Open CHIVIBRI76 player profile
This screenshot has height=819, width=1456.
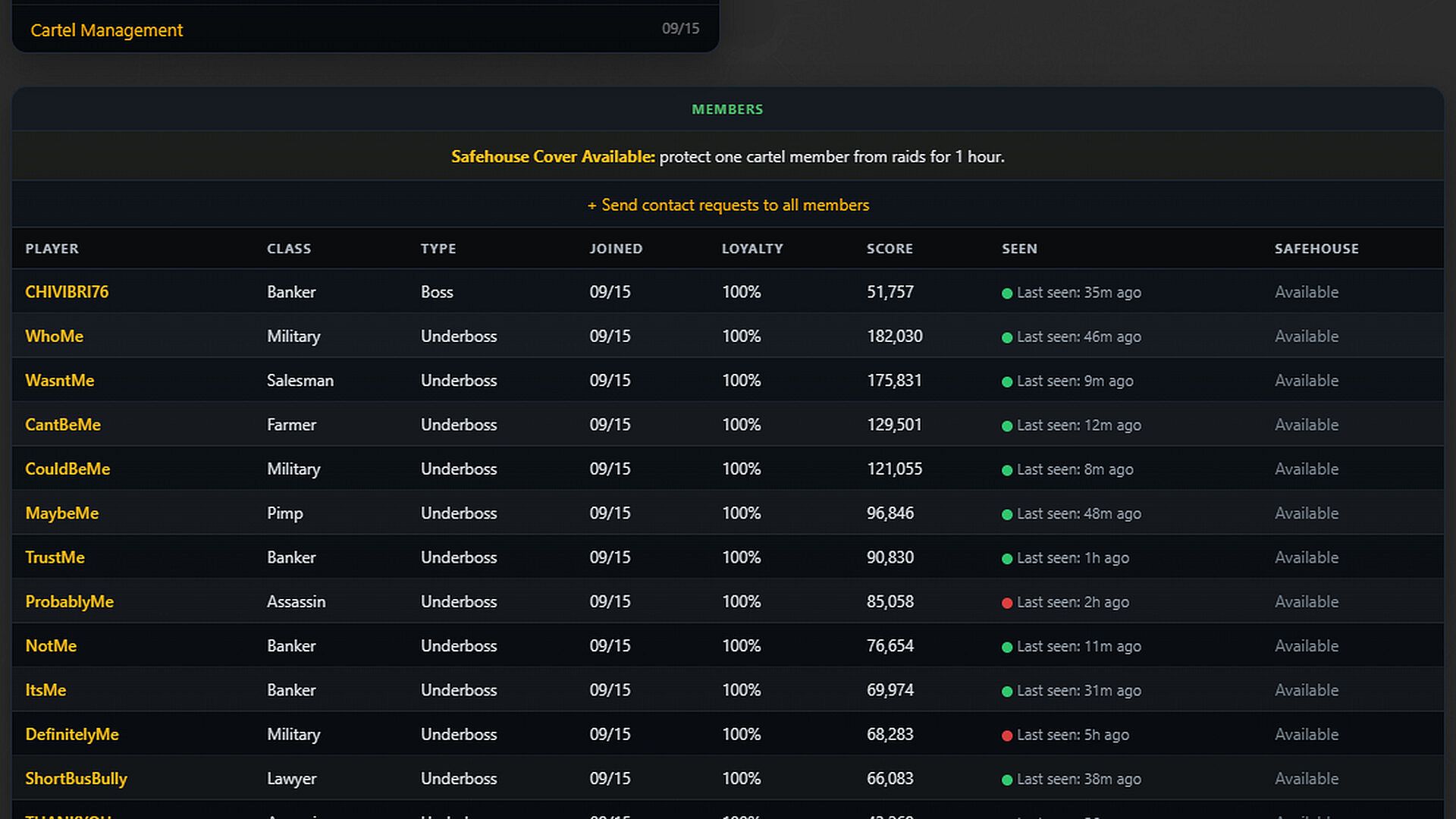click(67, 292)
